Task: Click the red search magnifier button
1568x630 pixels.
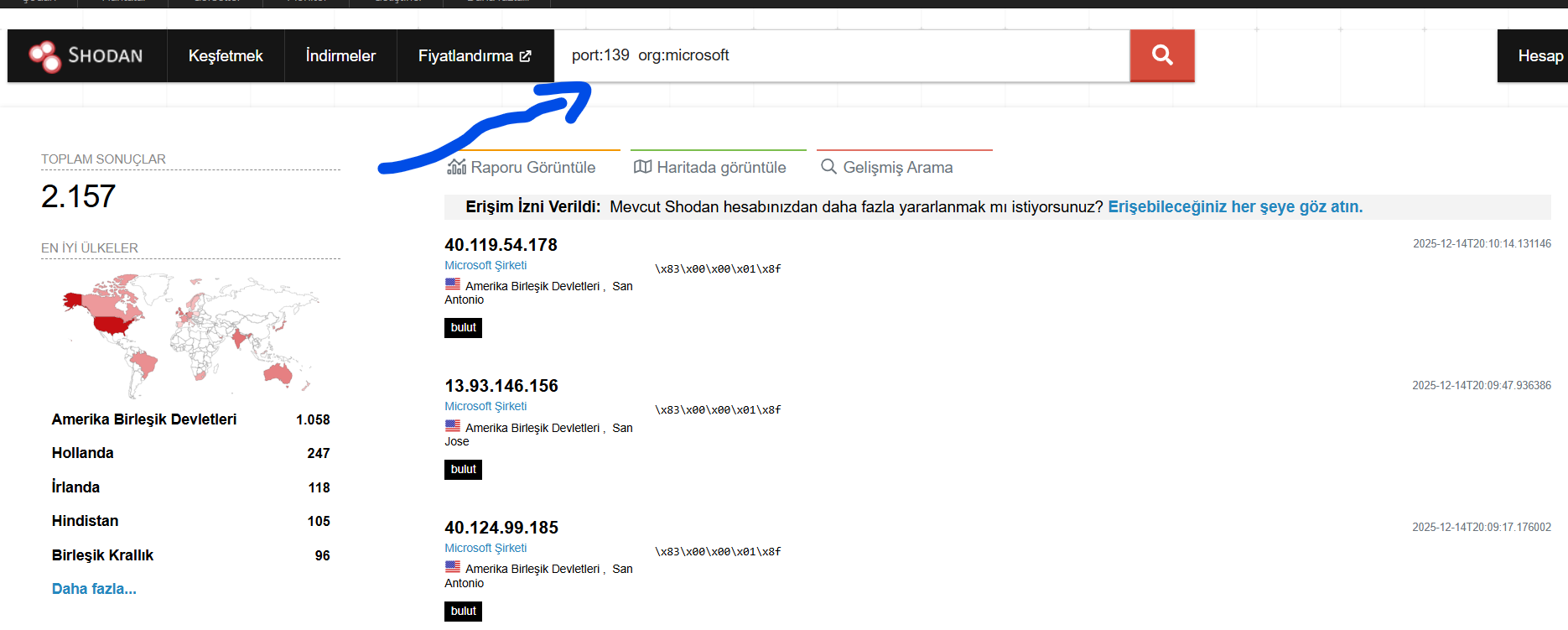Action: [1162, 55]
